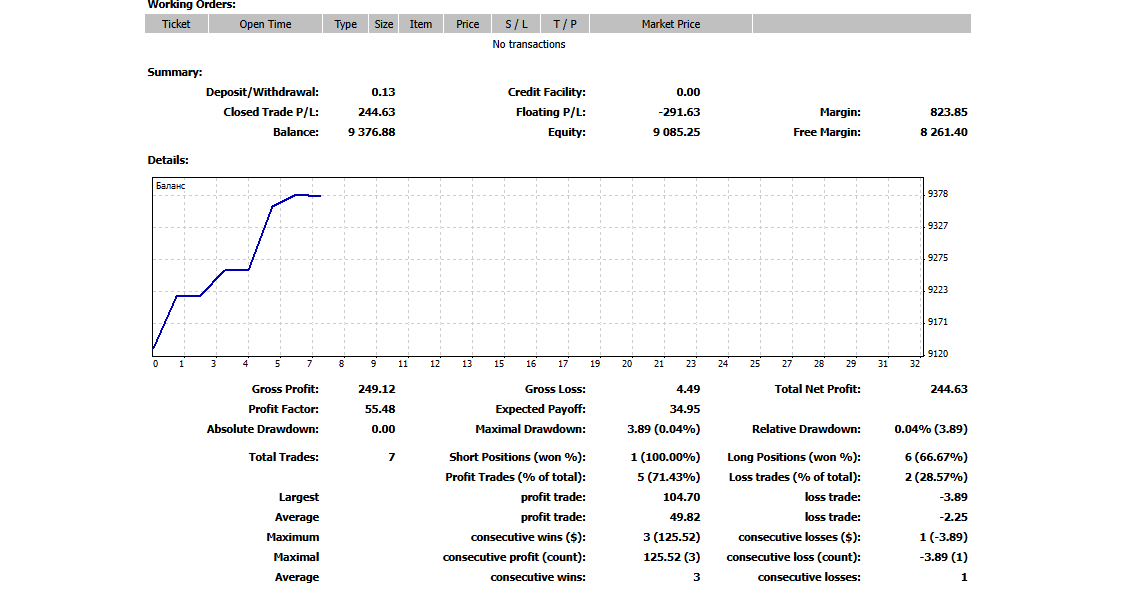The height and width of the screenshot is (594, 1132).
Task: Click the Open Time column header
Action: pyautogui.click(x=265, y=24)
